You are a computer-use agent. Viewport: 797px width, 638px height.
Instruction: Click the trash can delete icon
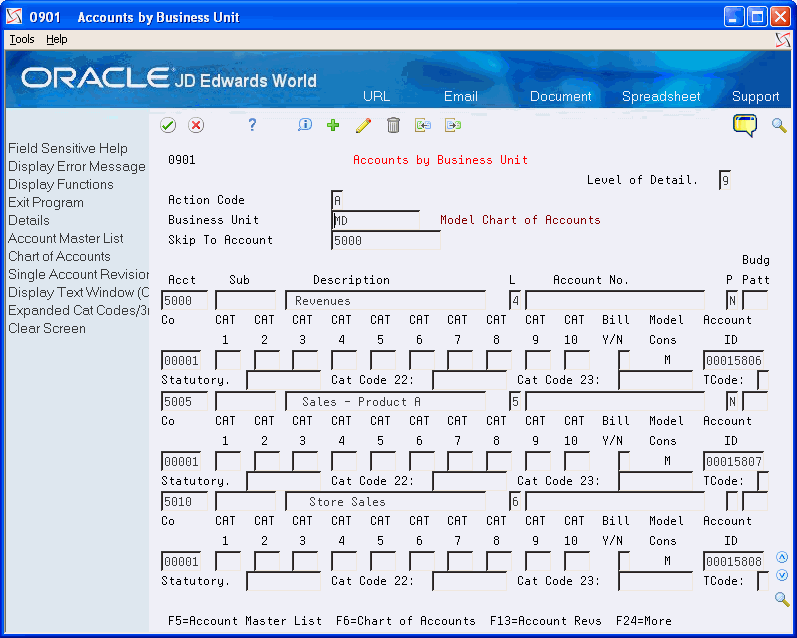pos(393,125)
